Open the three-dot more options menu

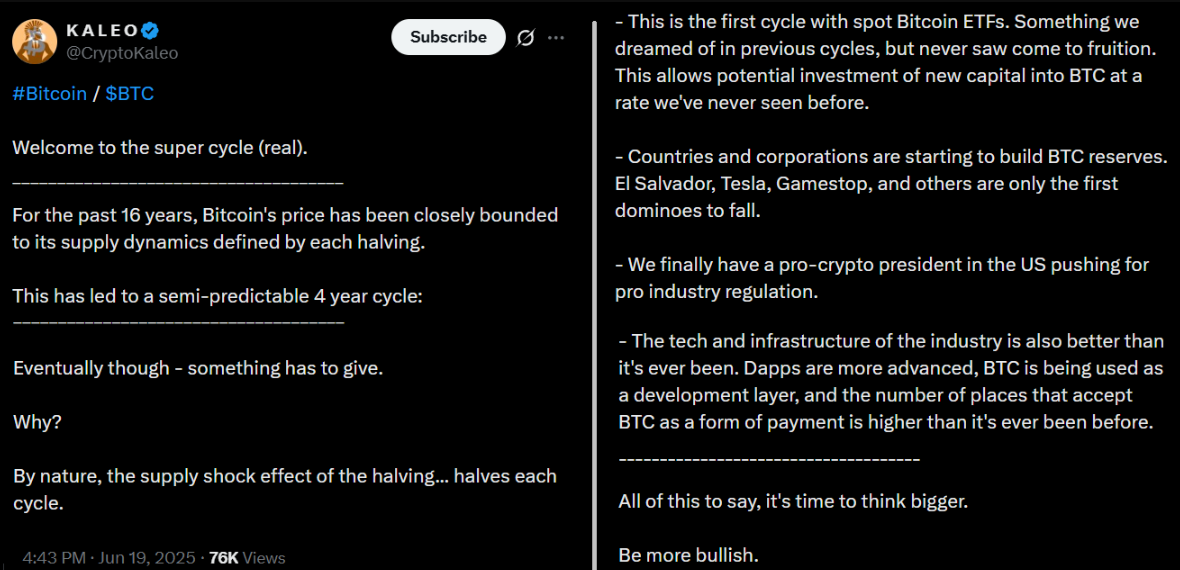pyautogui.click(x=556, y=38)
